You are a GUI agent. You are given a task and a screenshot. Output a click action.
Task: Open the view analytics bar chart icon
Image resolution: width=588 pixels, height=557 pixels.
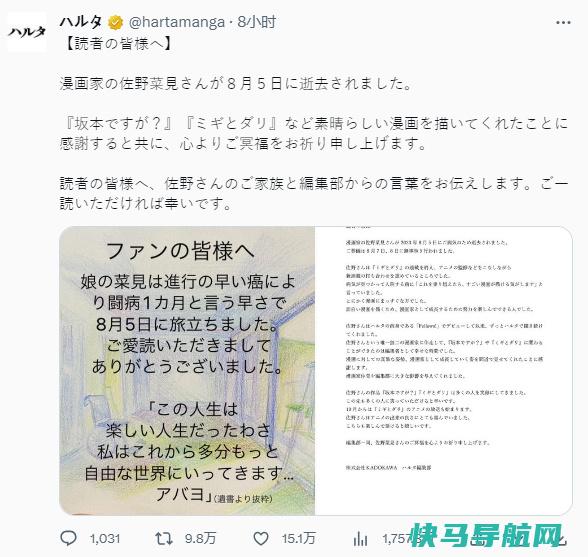click(360, 539)
